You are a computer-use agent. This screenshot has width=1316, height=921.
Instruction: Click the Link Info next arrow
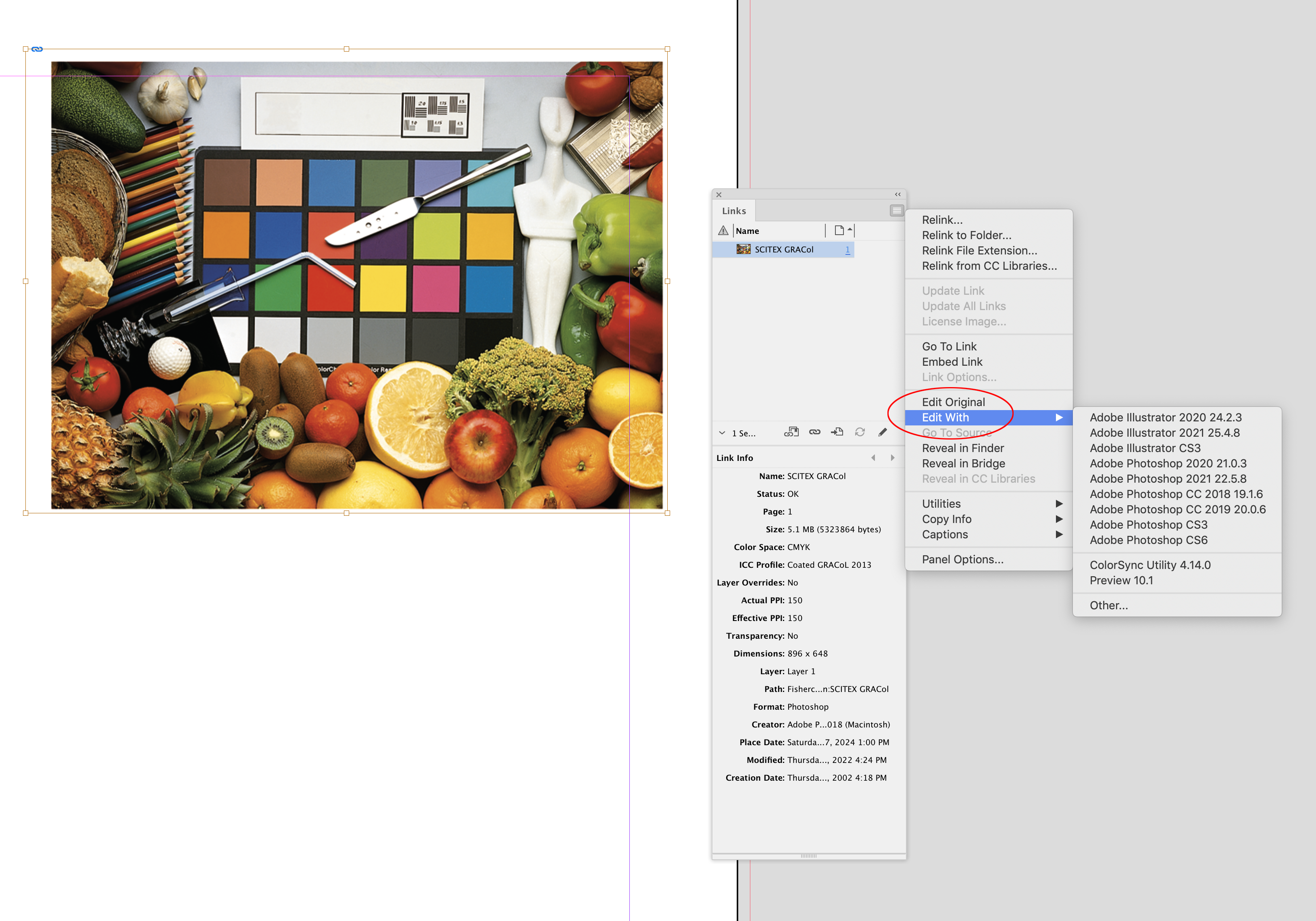(x=892, y=457)
